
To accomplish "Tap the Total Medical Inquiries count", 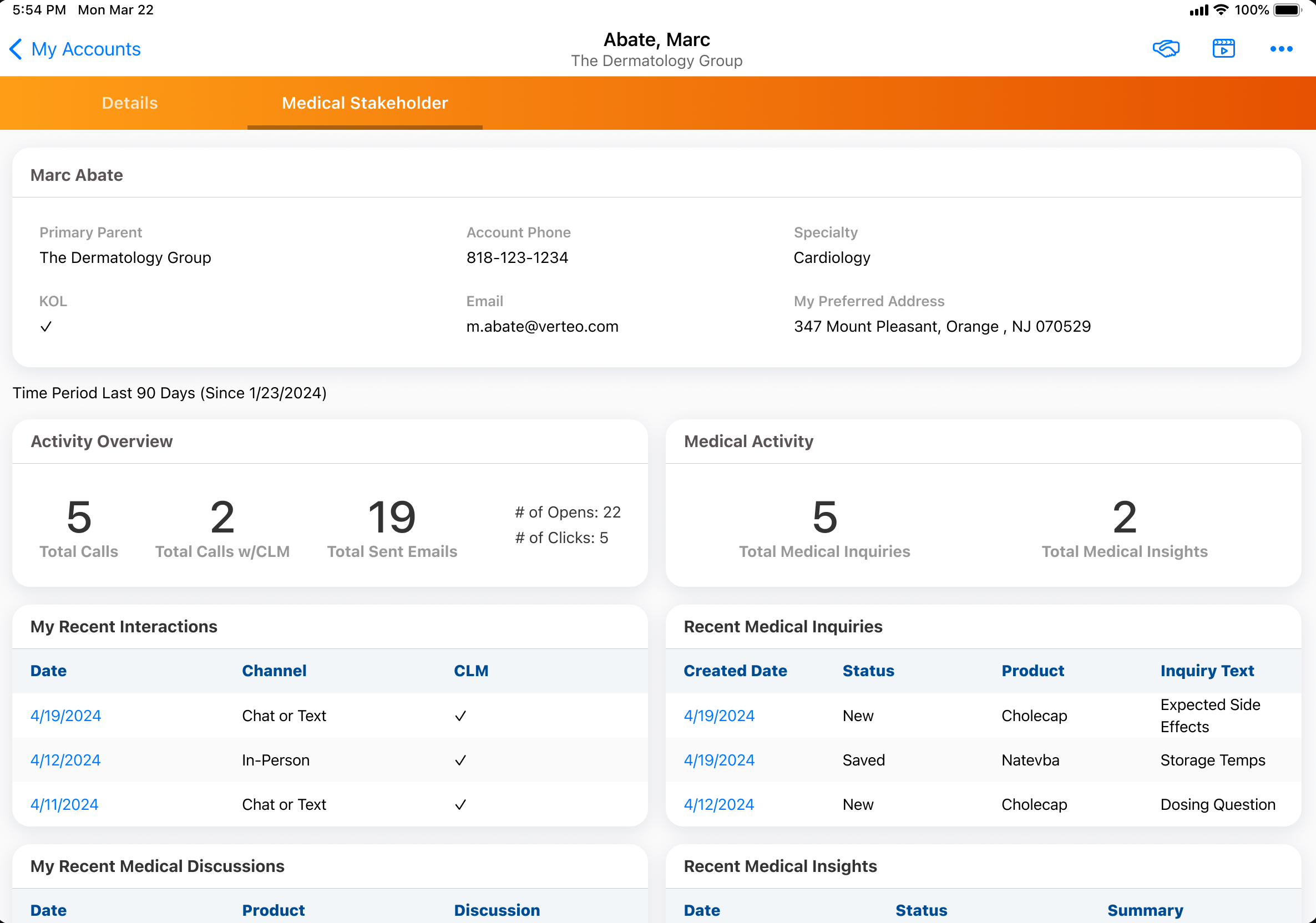I will click(824, 518).
